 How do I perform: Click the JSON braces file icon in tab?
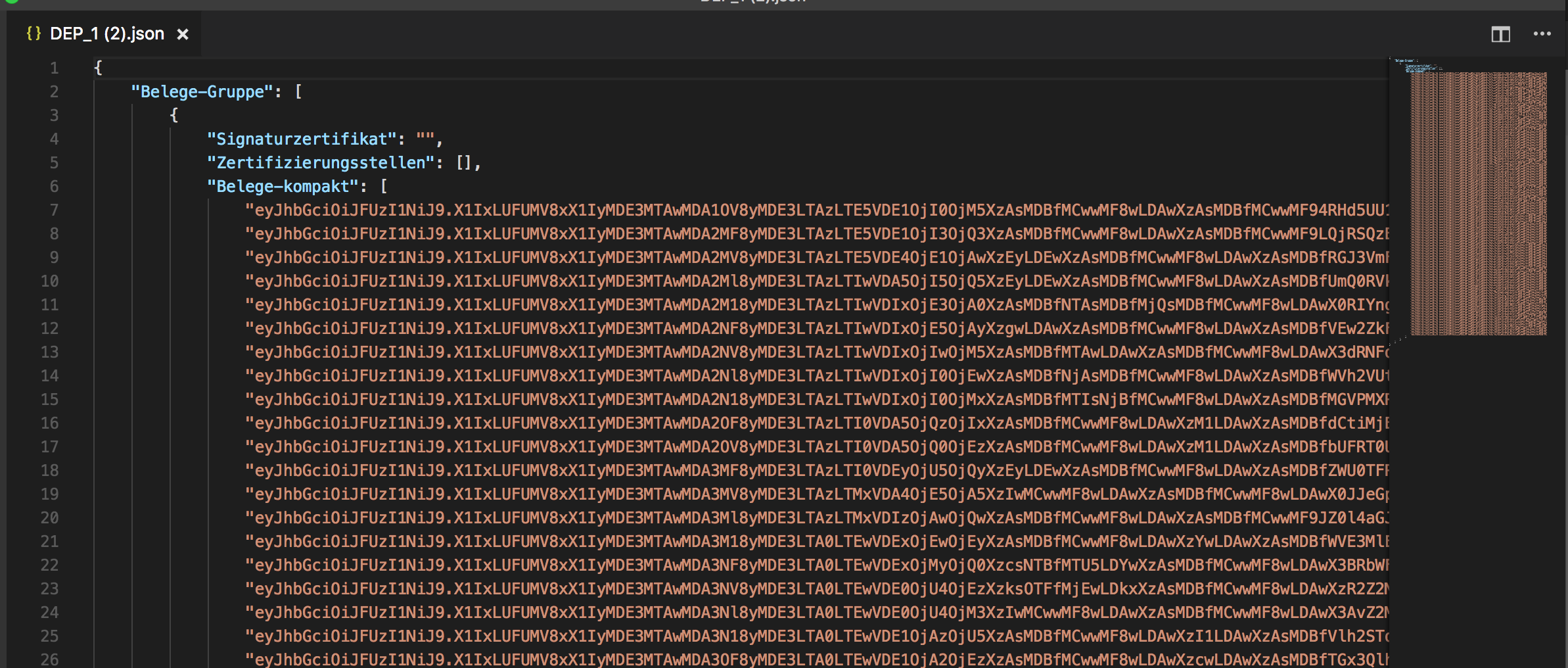(34, 34)
